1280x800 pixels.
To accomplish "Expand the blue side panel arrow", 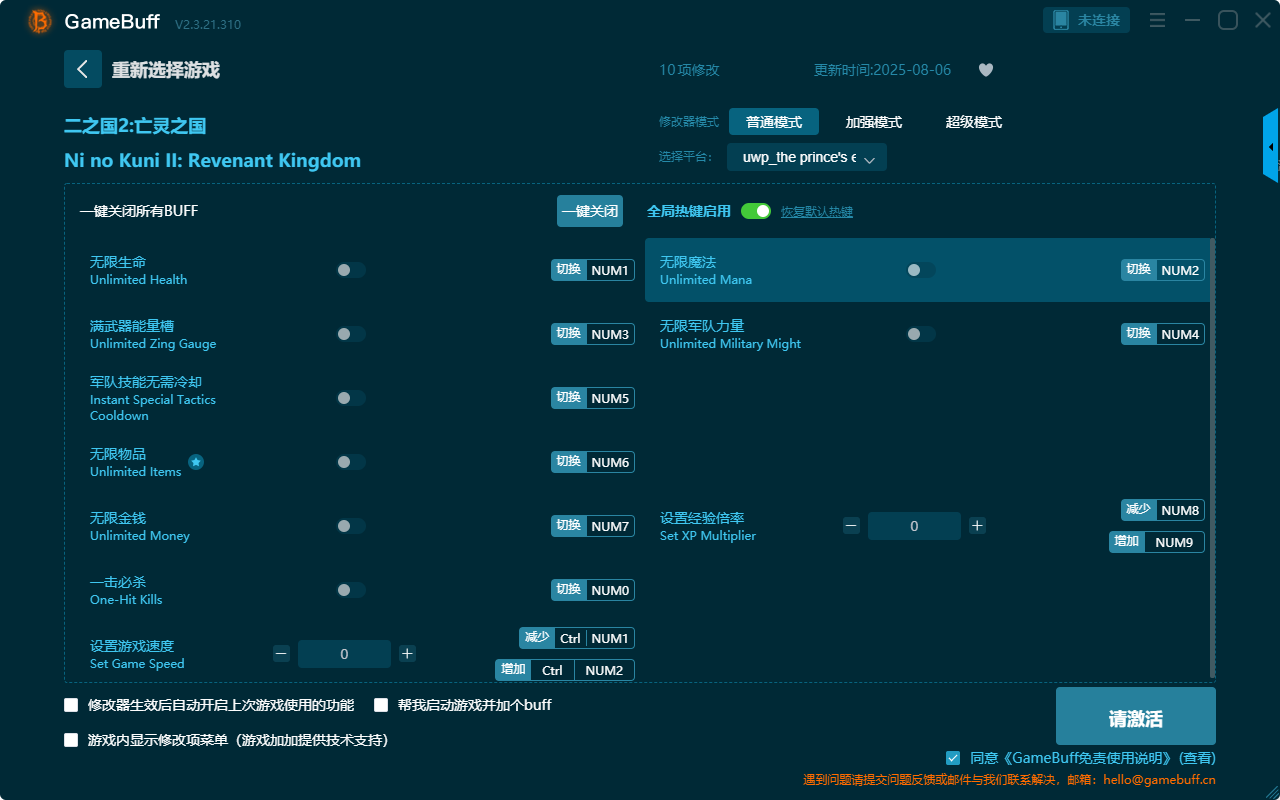I will 1271,147.
